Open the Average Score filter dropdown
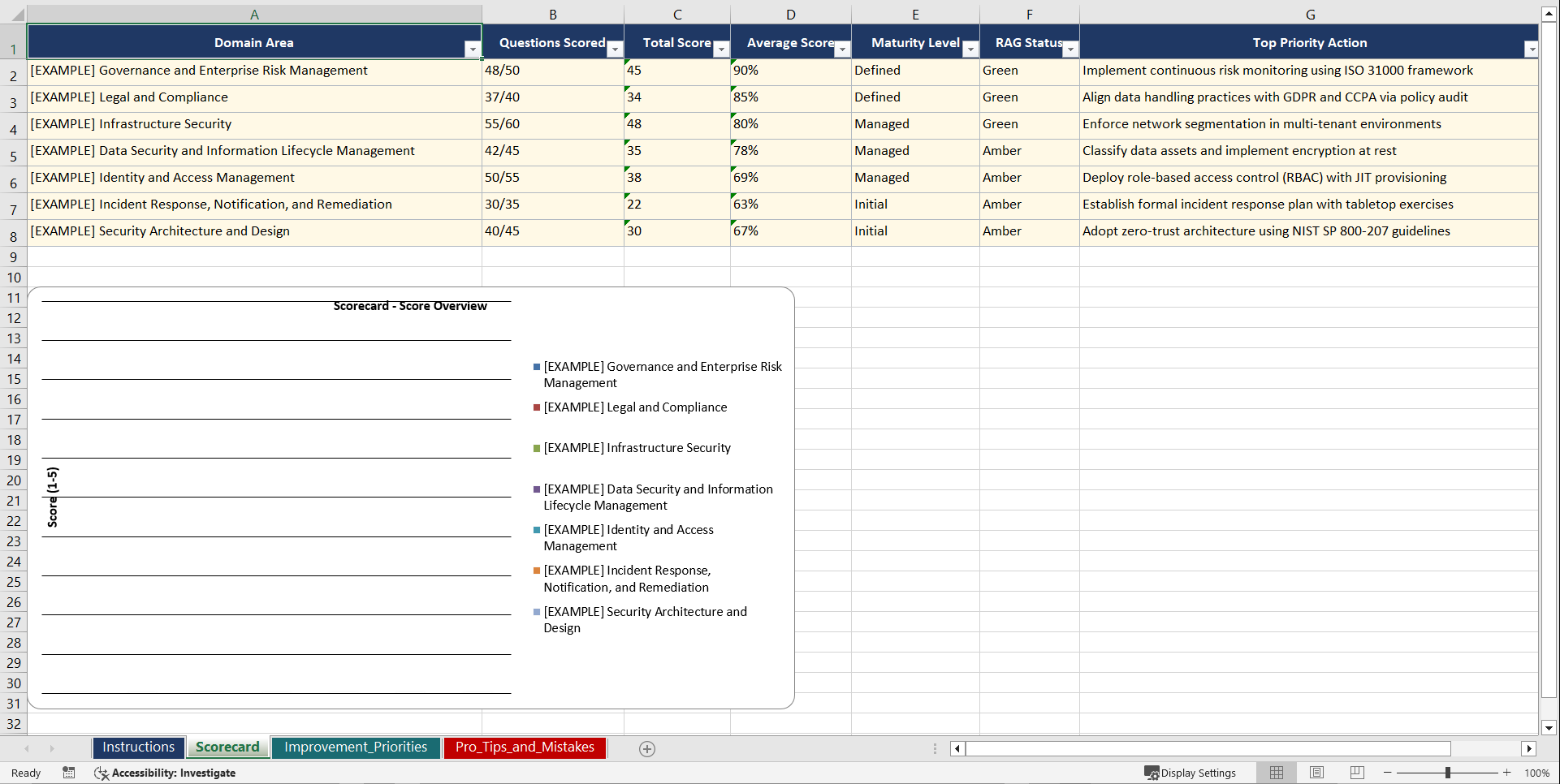This screenshot has width=1560, height=784. click(x=842, y=50)
